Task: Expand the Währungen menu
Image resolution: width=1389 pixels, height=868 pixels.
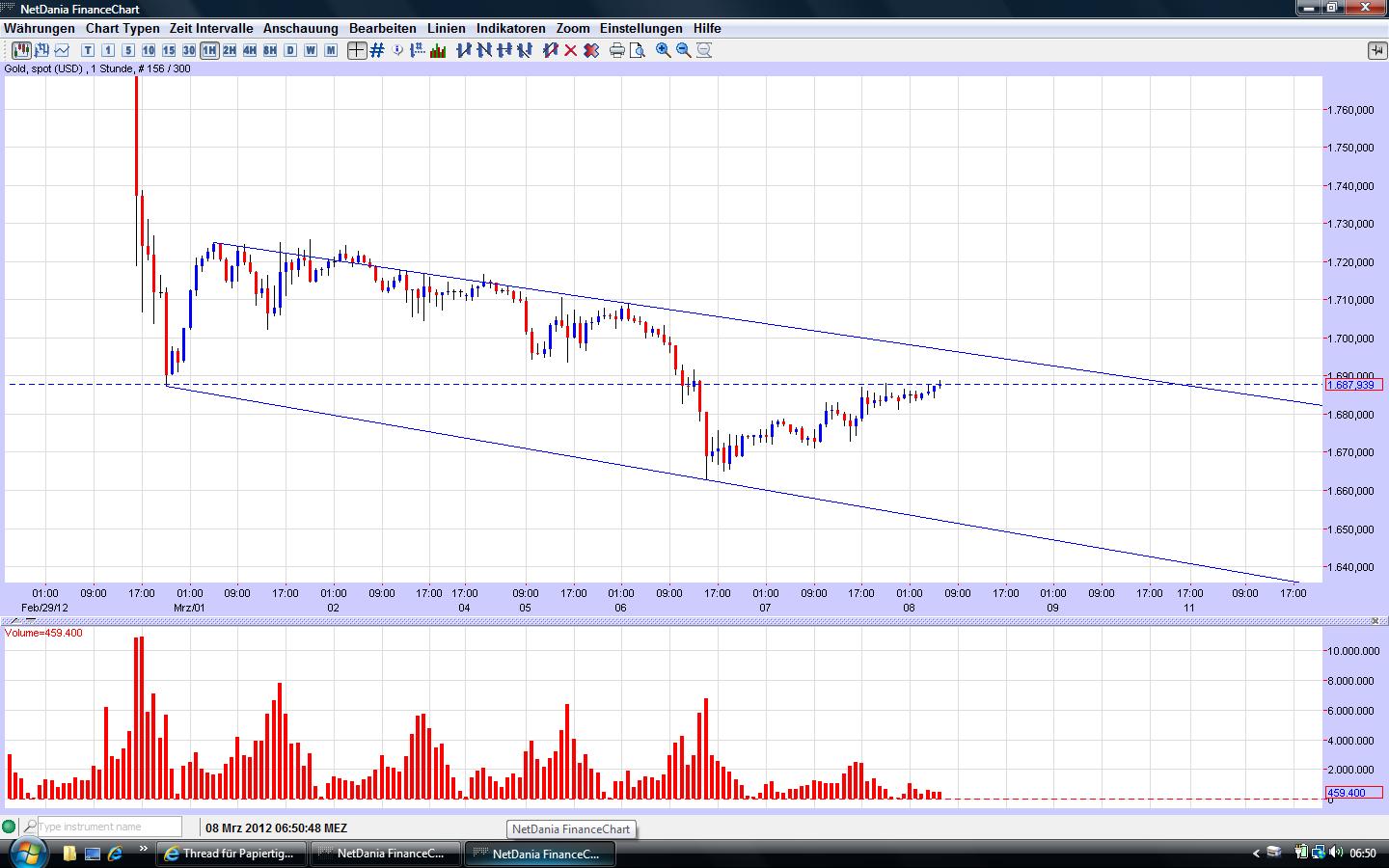Action: (x=40, y=29)
